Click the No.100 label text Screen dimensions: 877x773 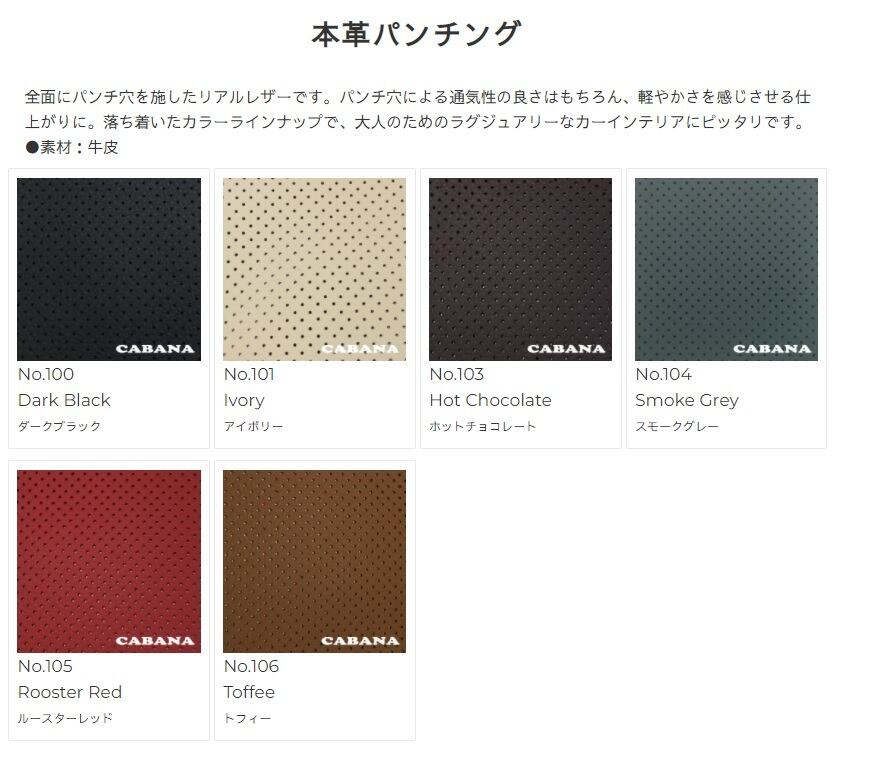click(46, 374)
